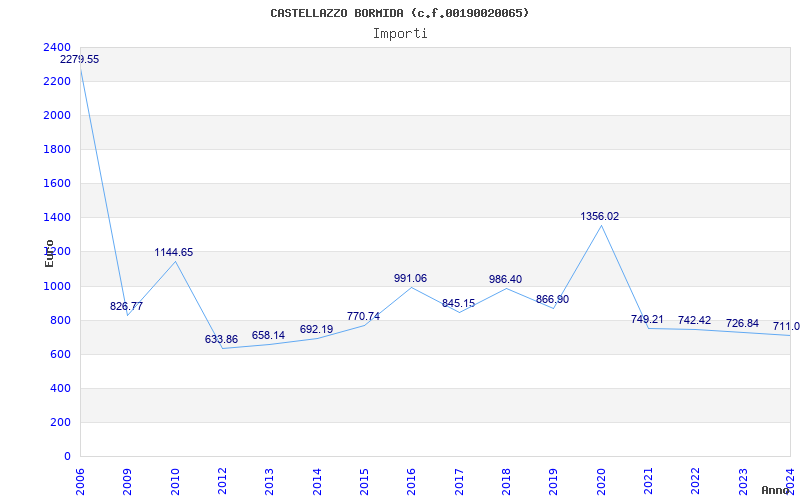Click the 2013 year axis tick
This screenshot has height=500, width=800.
[x=270, y=481]
